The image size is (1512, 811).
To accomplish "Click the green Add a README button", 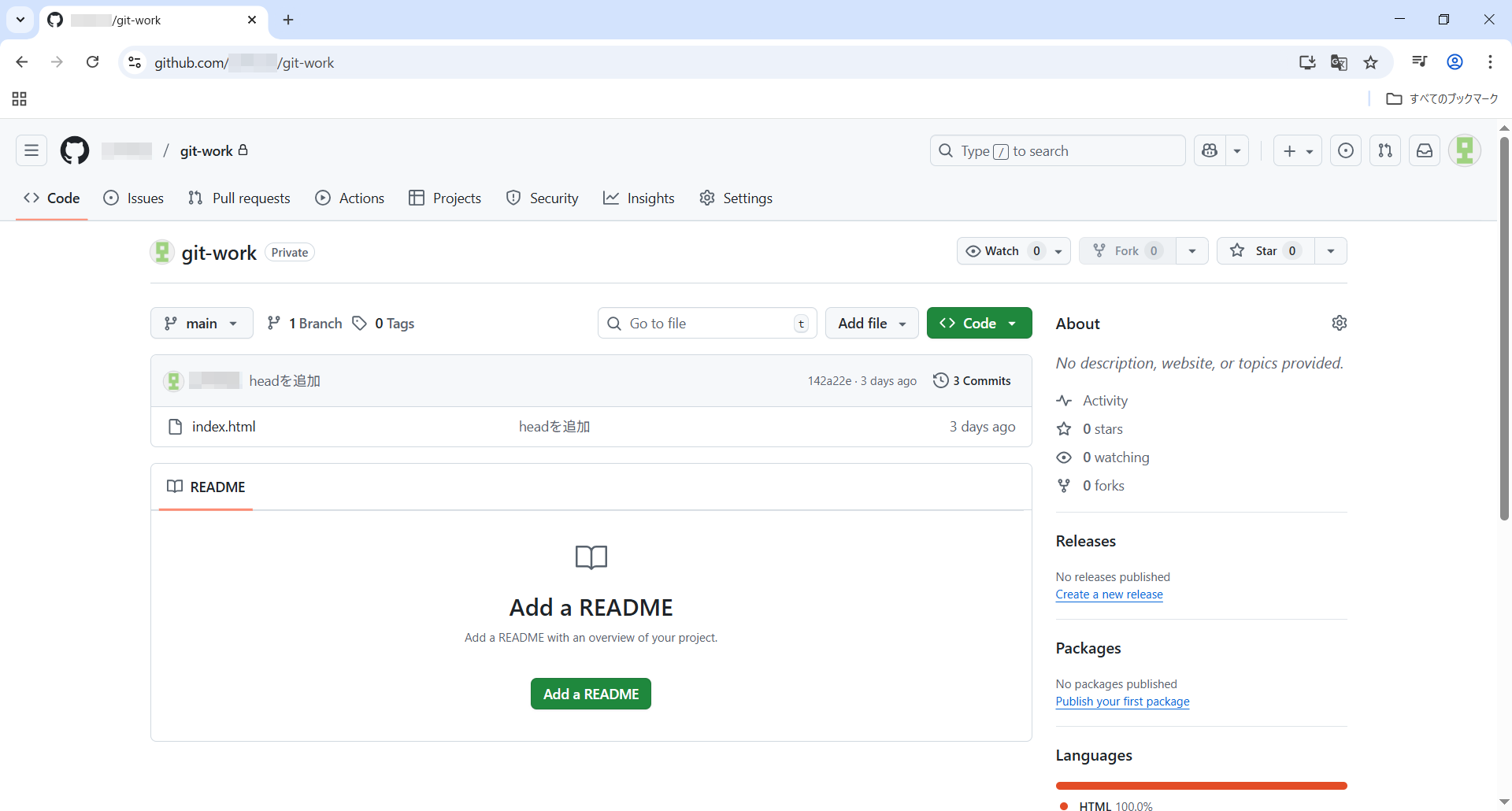I will (x=591, y=694).
